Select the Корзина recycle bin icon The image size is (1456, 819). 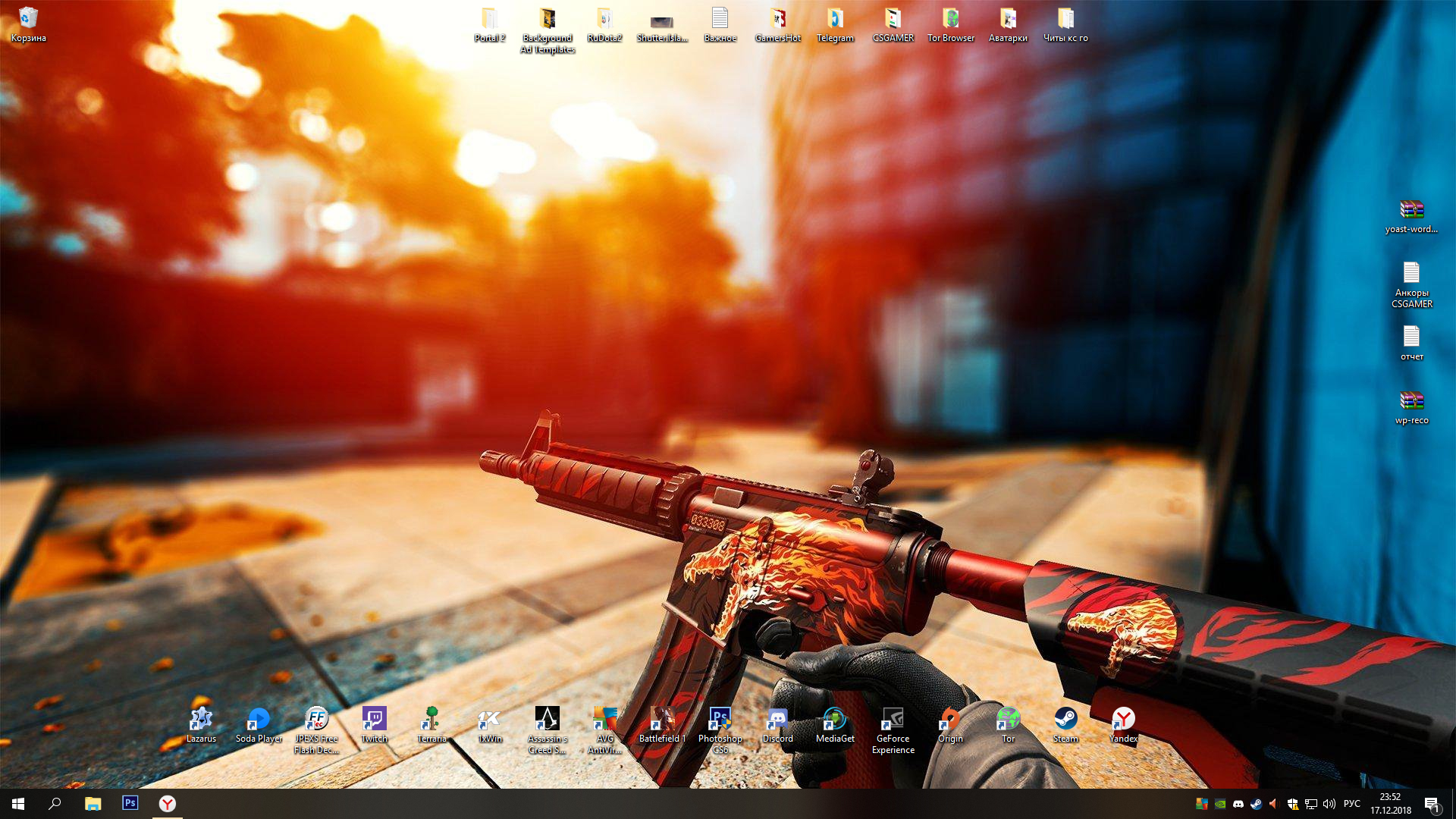(x=28, y=24)
